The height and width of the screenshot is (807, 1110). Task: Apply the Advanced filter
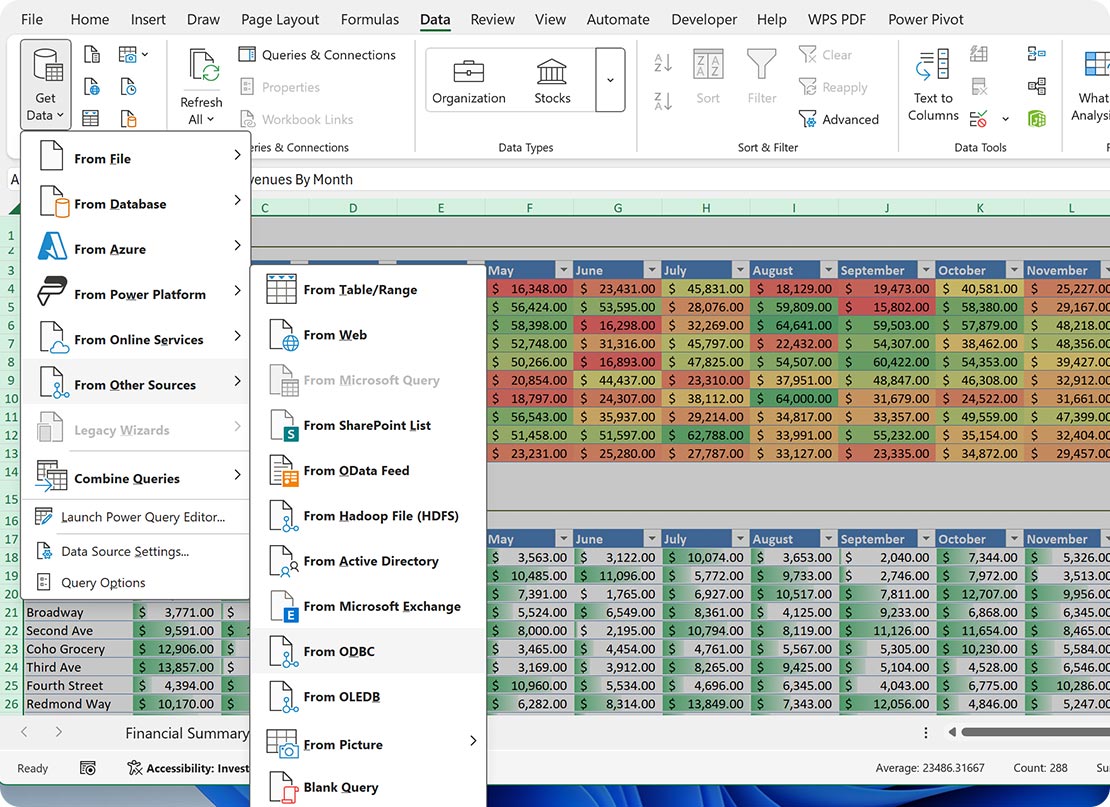[840, 119]
